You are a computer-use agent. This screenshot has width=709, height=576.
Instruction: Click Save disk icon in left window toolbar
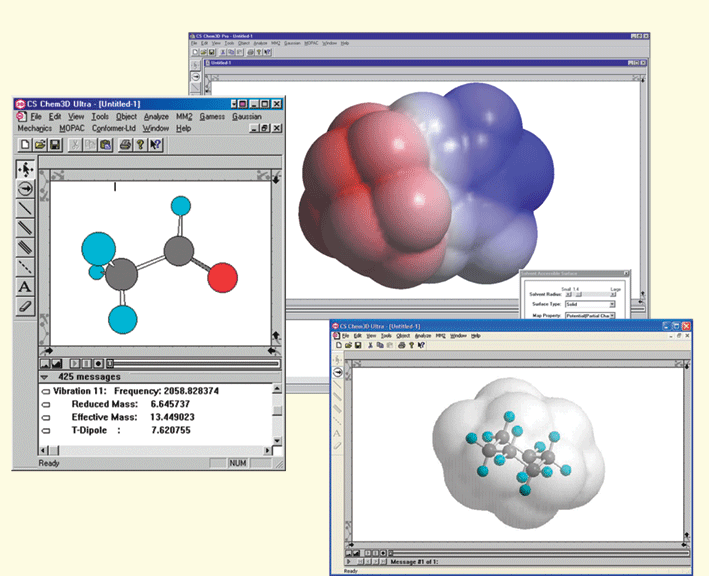[55, 145]
